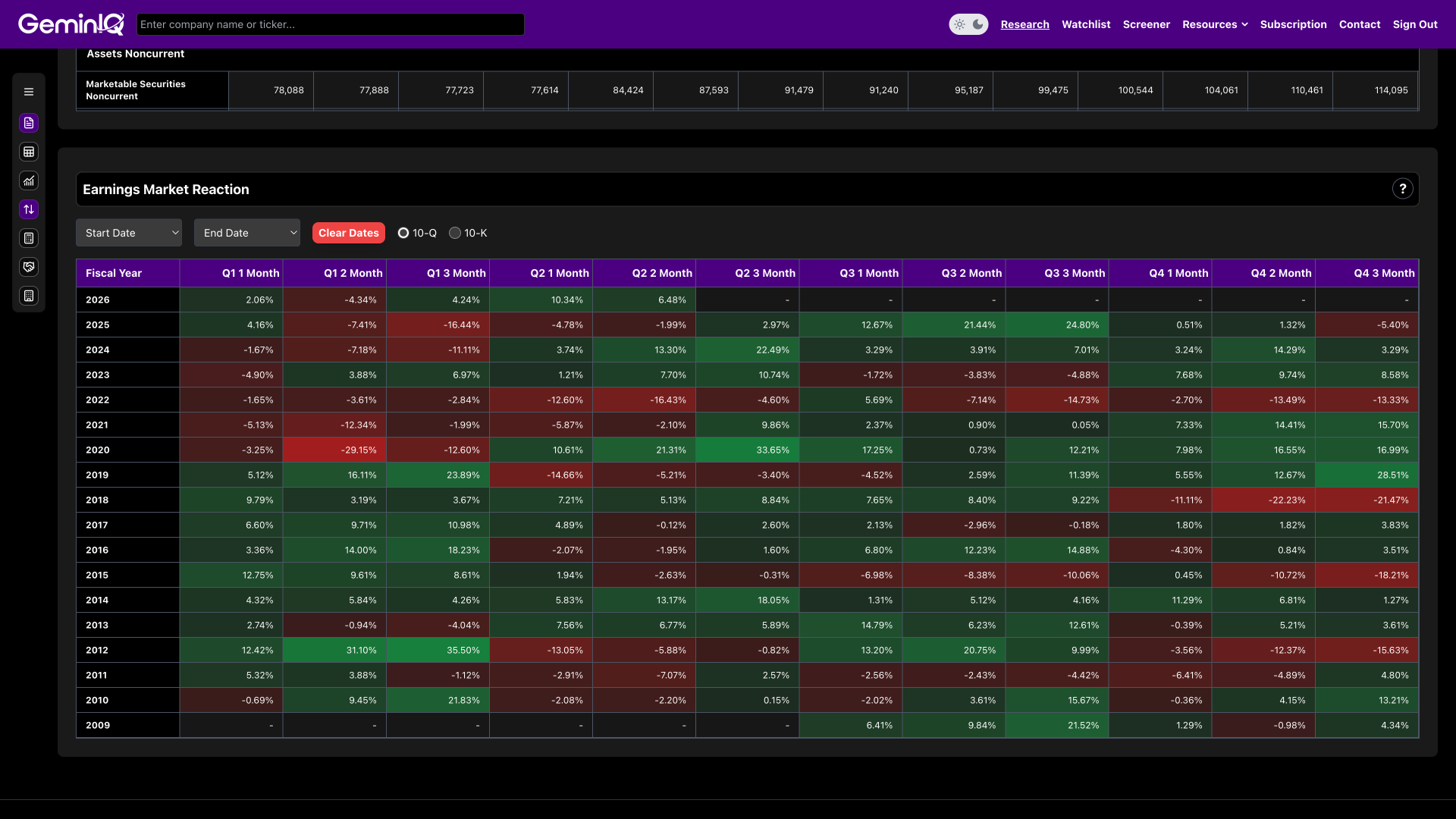Click the 22.49% cell in 2024 row
Image resolution: width=1456 pixels, height=819 pixels.
(x=747, y=350)
